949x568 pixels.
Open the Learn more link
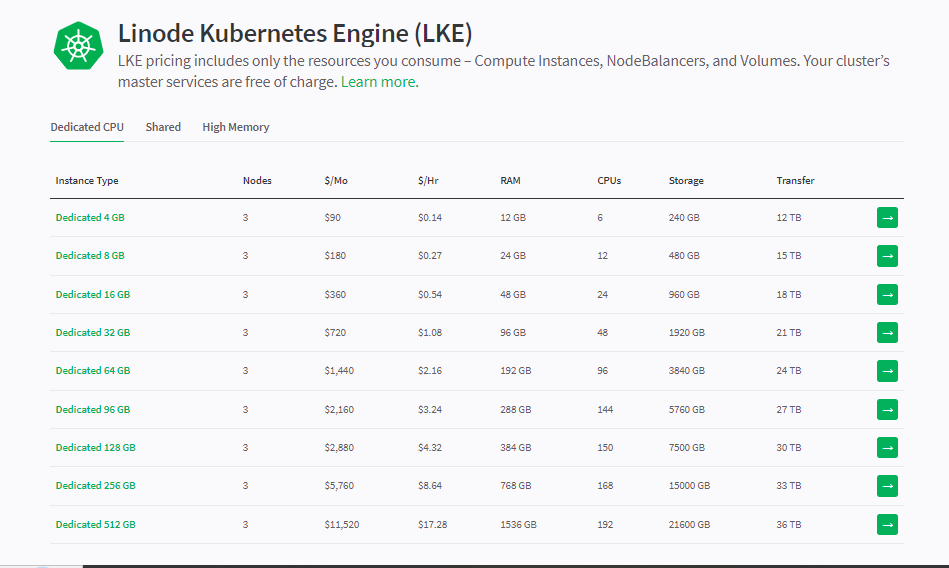click(x=379, y=82)
